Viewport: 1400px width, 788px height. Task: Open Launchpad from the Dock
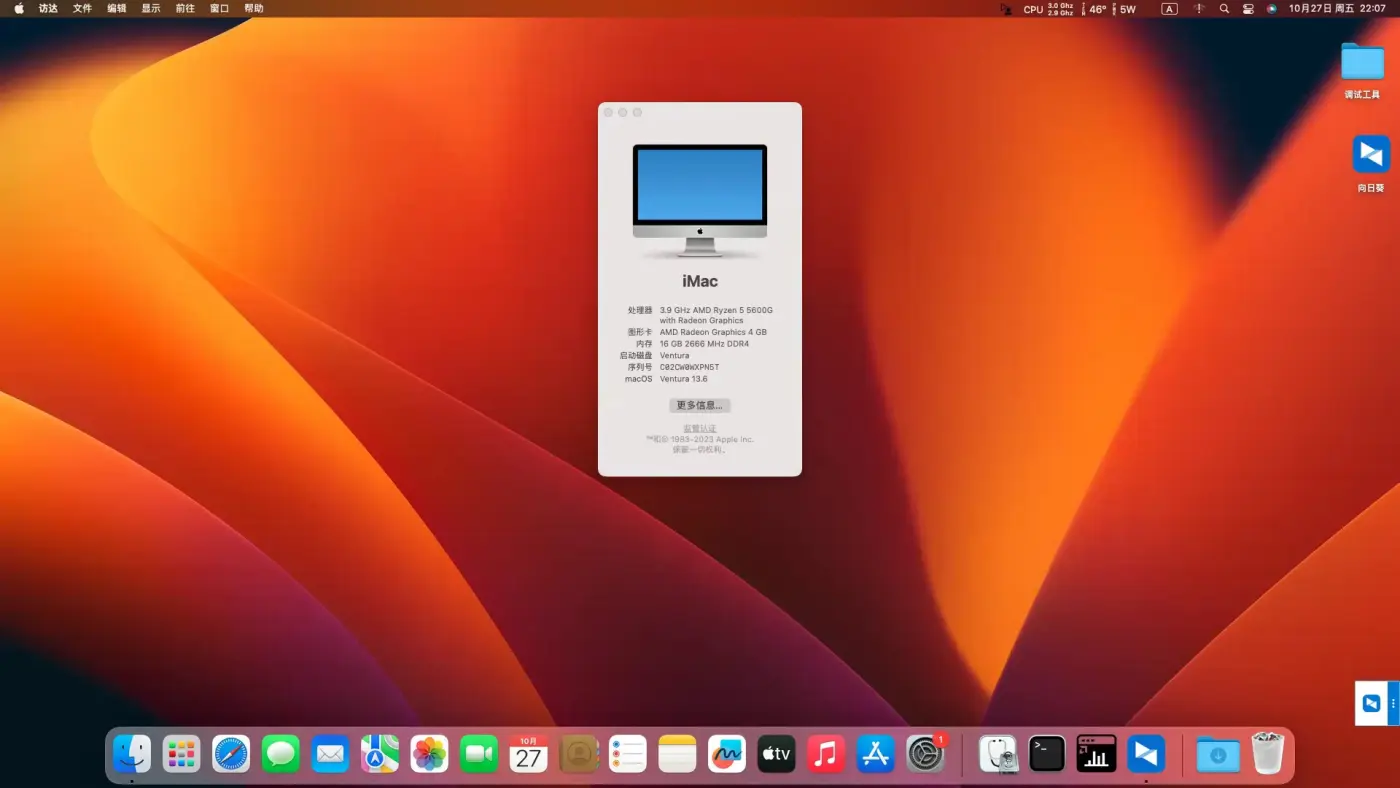click(181, 753)
